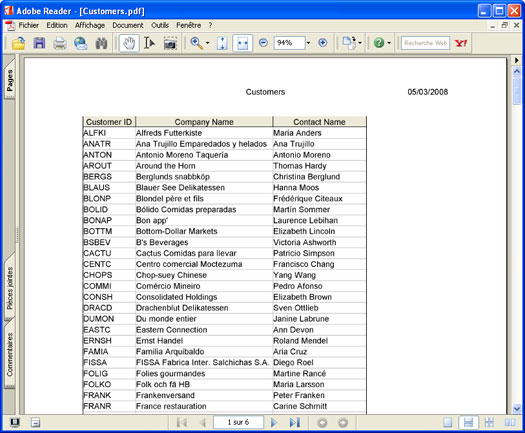The width and height of the screenshot is (525, 433).
Task: Open the Fenêtre menu
Action: (189, 25)
